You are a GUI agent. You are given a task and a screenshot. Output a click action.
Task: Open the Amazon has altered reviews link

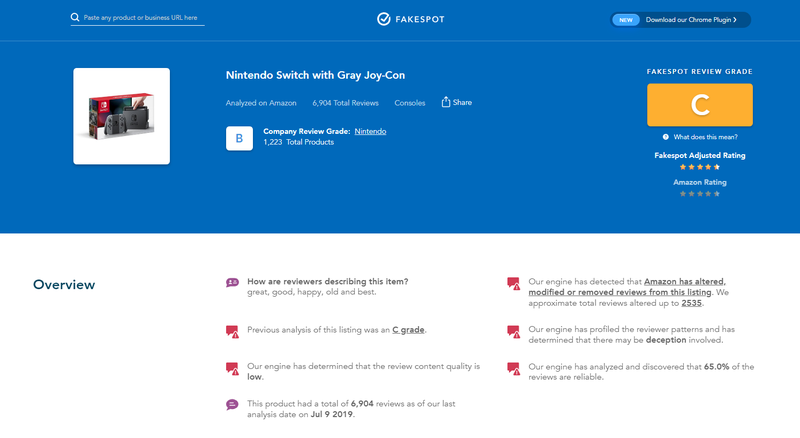pos(627,287)
